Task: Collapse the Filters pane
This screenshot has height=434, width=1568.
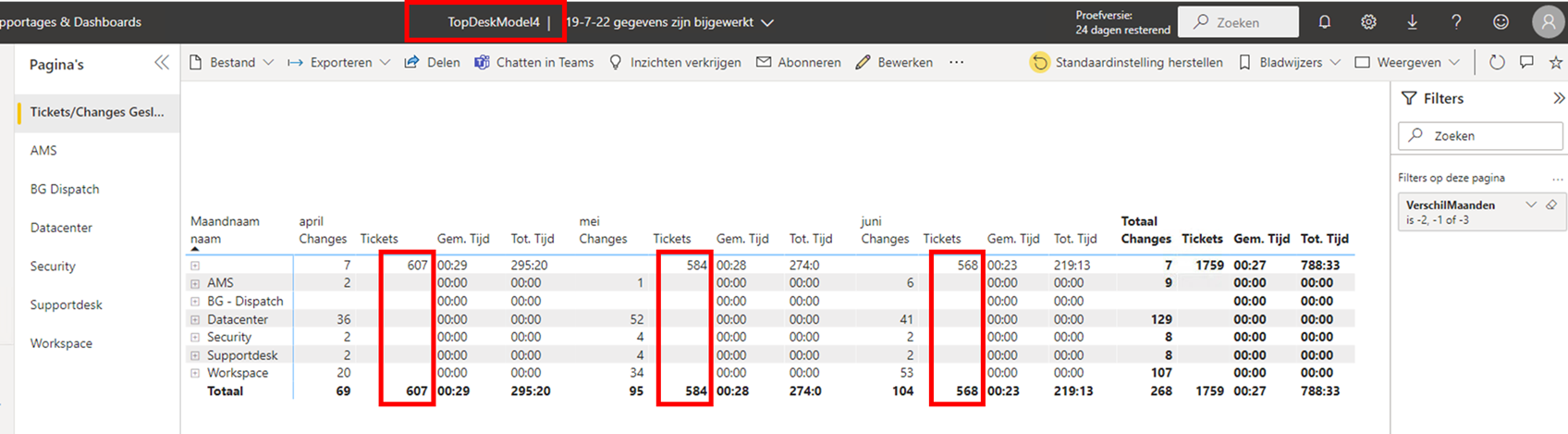Action: (x=1559, y=98)
